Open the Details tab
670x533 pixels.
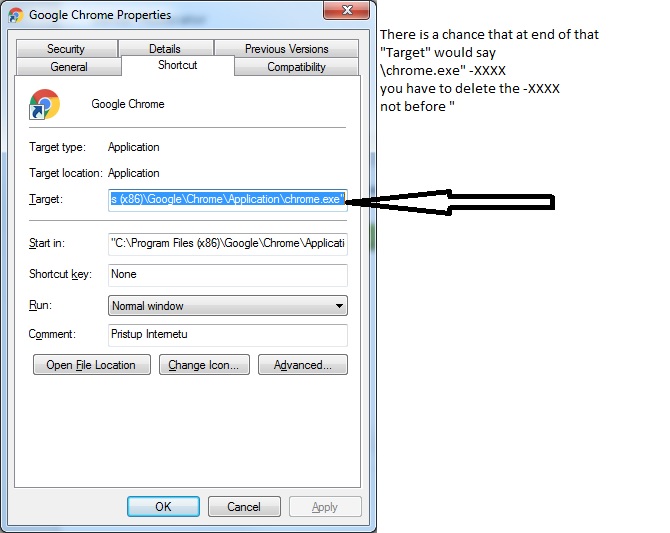(x=165, y=49)
